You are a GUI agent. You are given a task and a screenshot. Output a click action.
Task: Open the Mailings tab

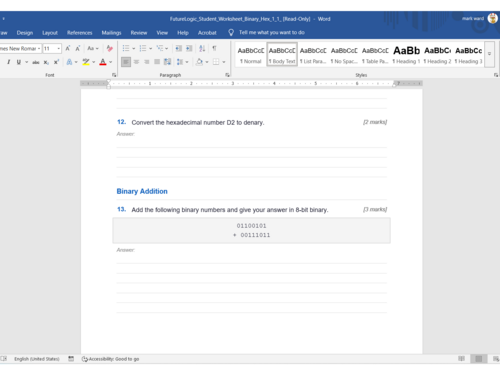pos(111,33)
